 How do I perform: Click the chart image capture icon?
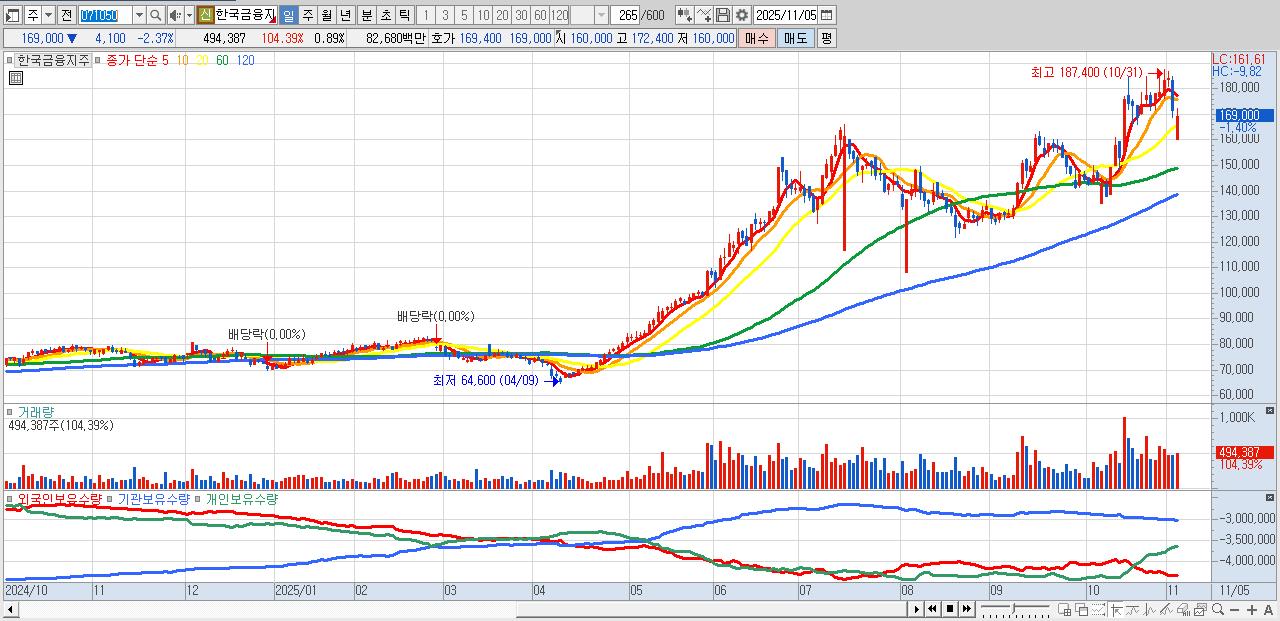pos(1201,610)
